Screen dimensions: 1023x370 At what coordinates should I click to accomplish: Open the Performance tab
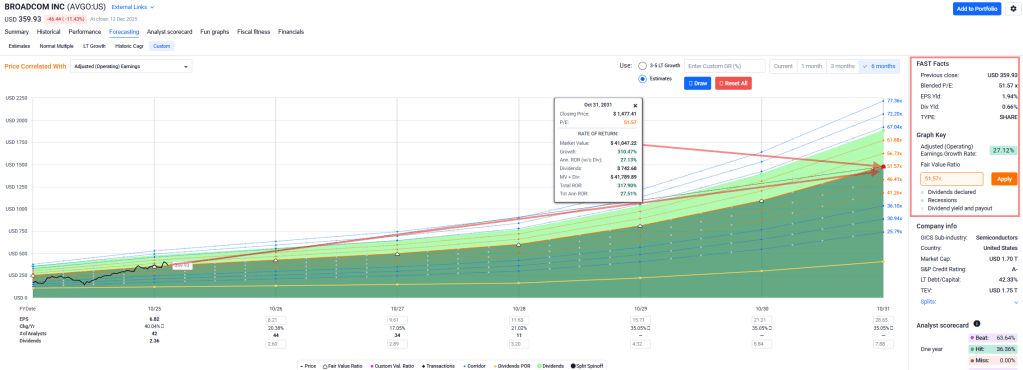[x=85, y=31]
